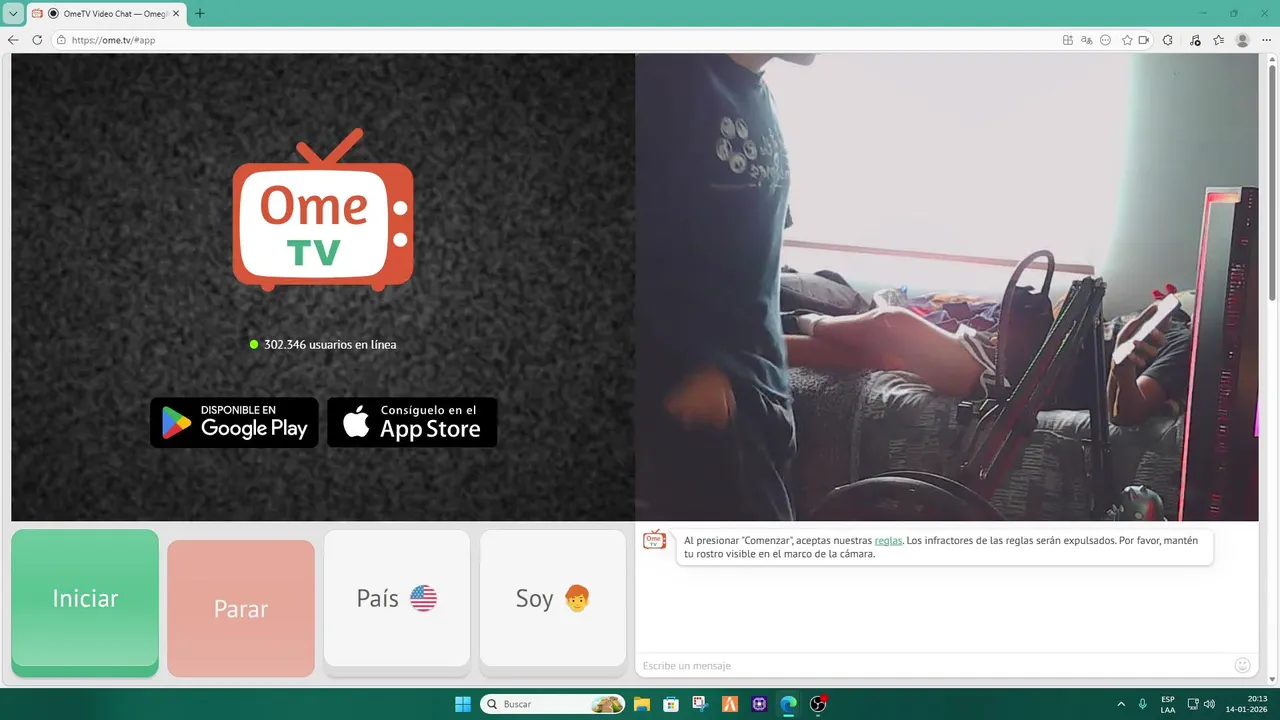The height and width of the screenshot is (720, 1280).
Task: Open OBS Studio from the taskbar
Action: coord(818,704)
